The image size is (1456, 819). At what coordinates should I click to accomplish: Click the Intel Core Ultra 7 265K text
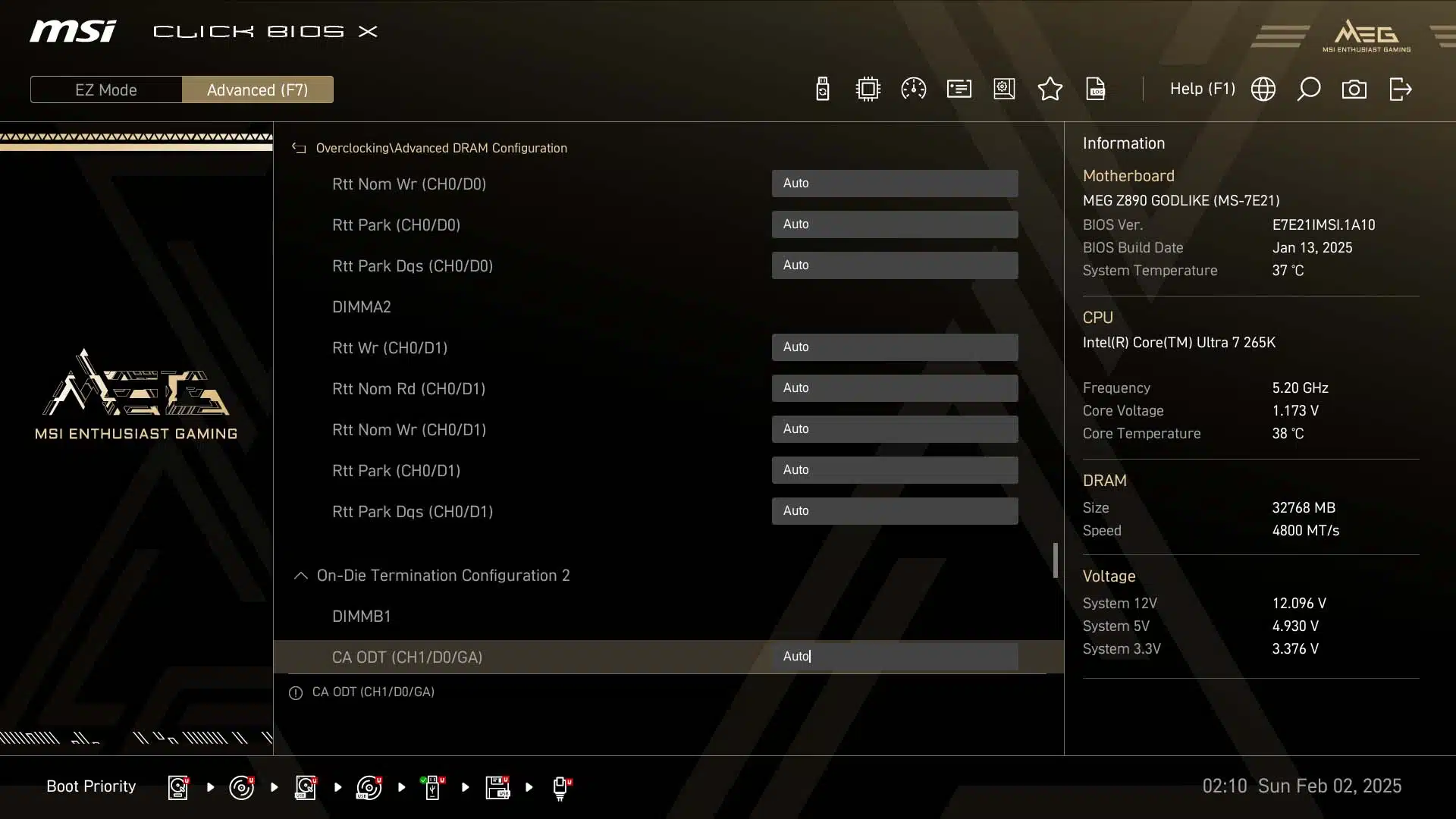point(1178,343)
